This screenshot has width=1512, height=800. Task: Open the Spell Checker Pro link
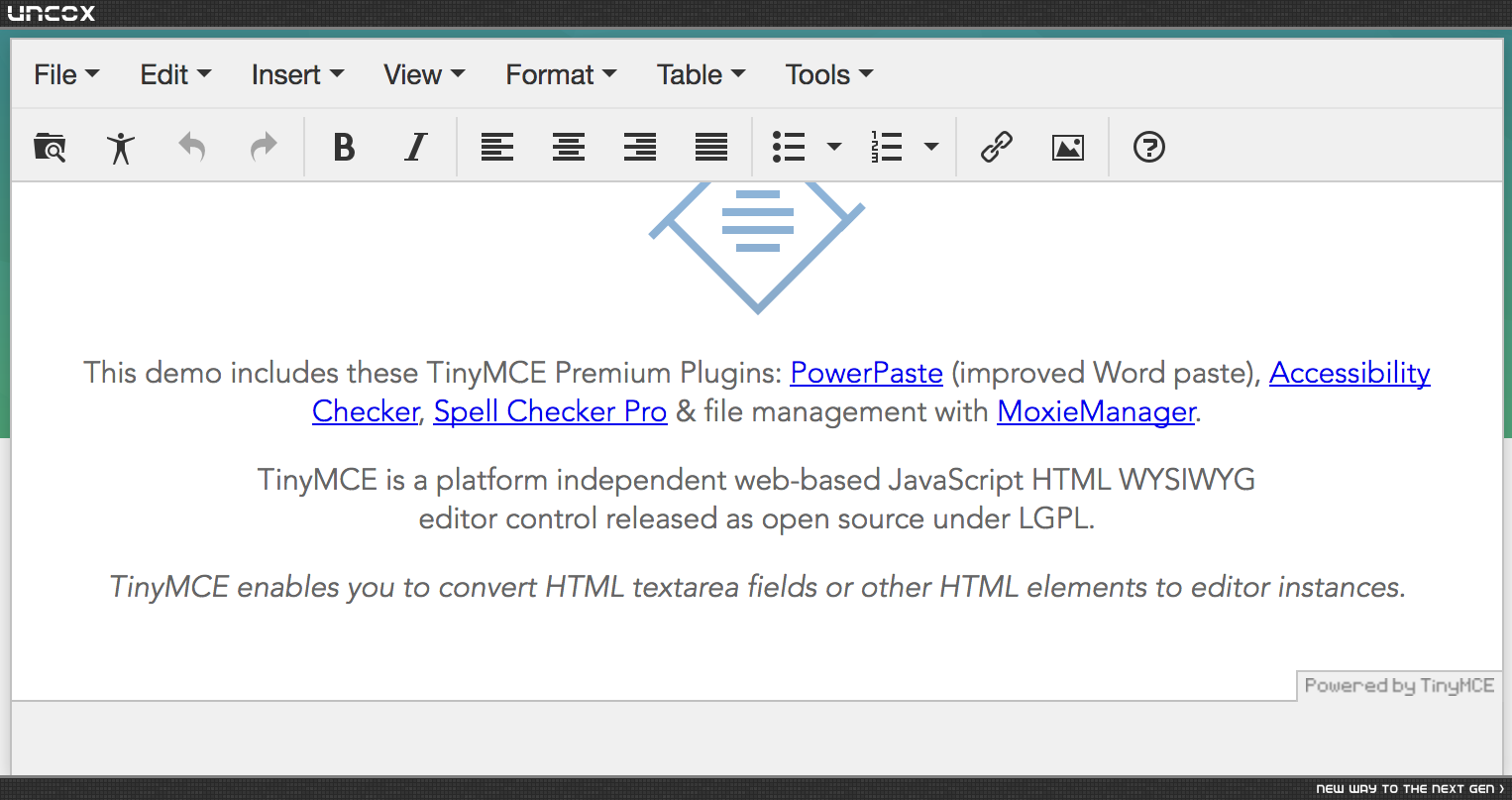click(x=550, y=411)
